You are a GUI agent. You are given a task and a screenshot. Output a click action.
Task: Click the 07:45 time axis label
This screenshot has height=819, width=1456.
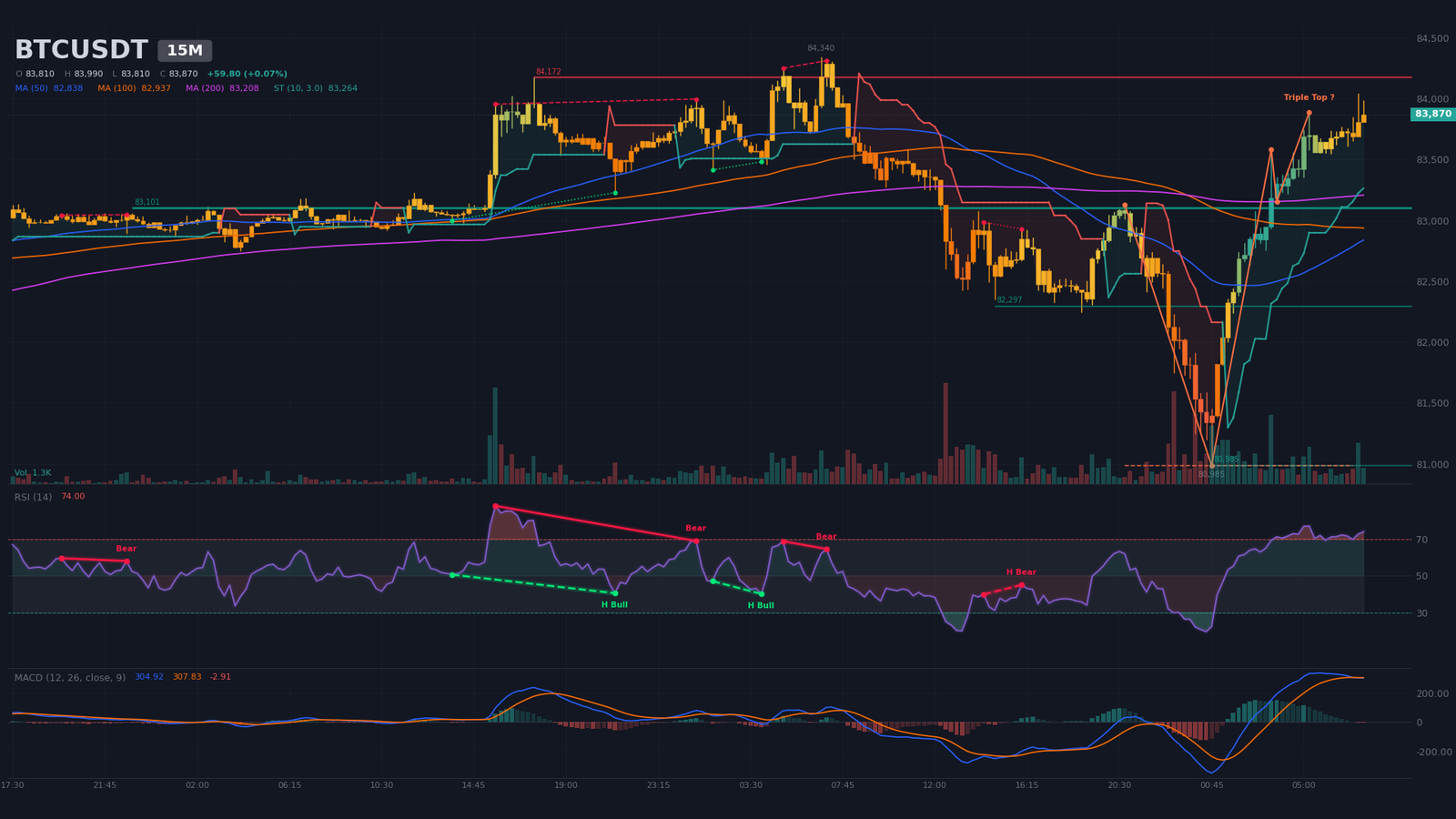843,785
